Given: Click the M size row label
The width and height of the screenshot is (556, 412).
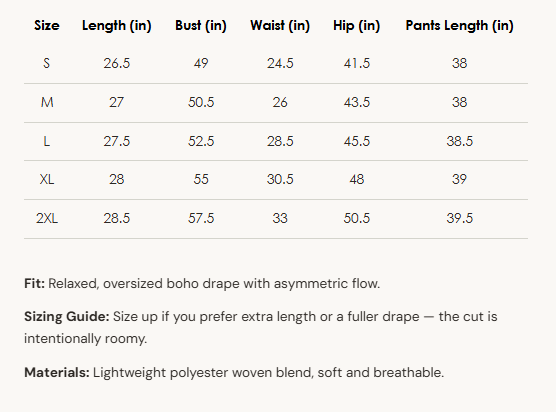Looking at the screenshot, I should click(47, 102).
